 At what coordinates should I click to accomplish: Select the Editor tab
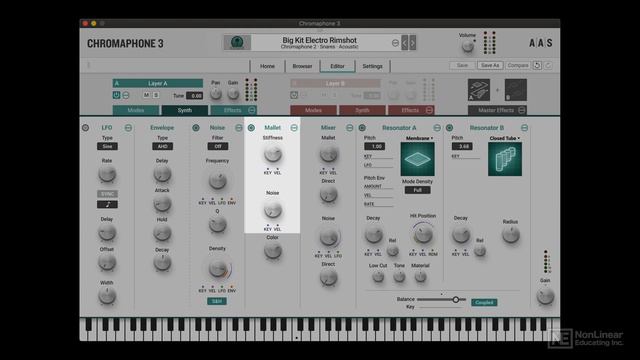click(337, 66)
